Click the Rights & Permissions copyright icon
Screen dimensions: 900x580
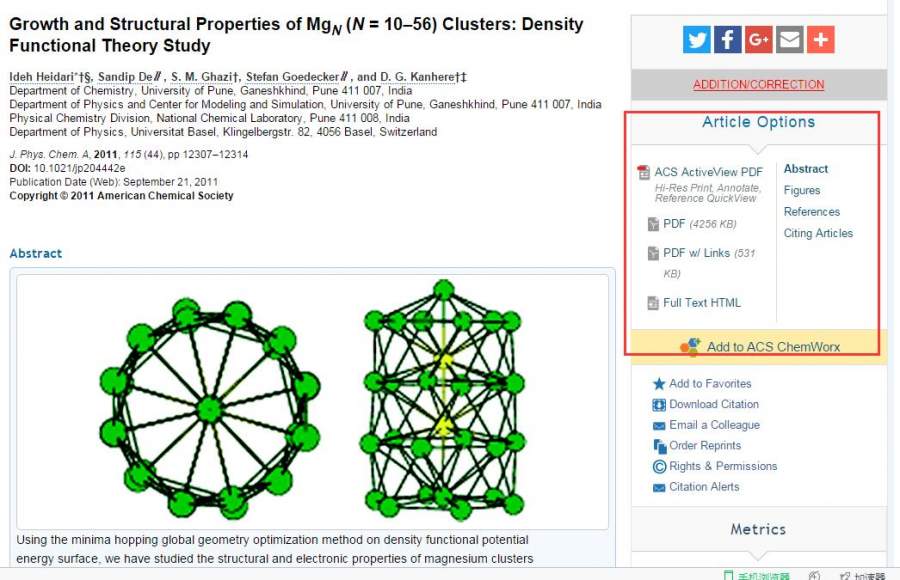point(659,467)
